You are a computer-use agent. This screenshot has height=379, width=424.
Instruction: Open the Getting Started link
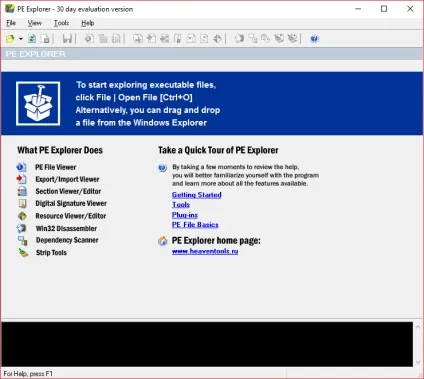point(197,195)
